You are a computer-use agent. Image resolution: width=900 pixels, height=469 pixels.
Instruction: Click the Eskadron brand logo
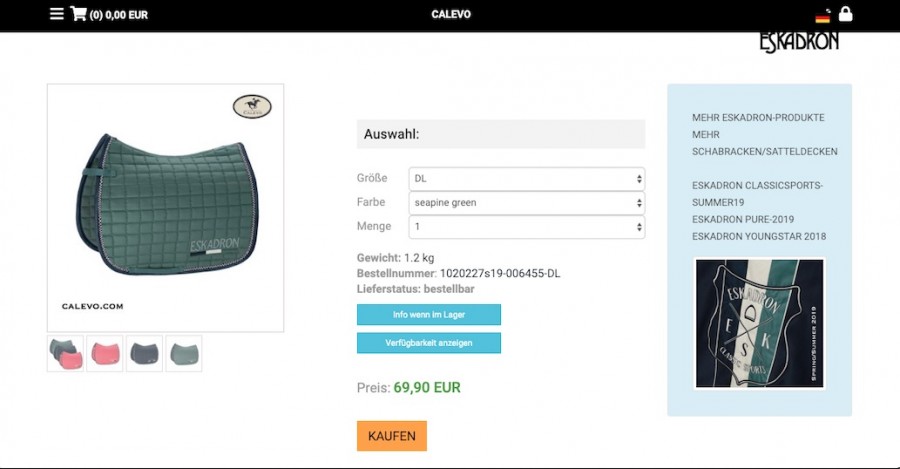click(799, 42)
